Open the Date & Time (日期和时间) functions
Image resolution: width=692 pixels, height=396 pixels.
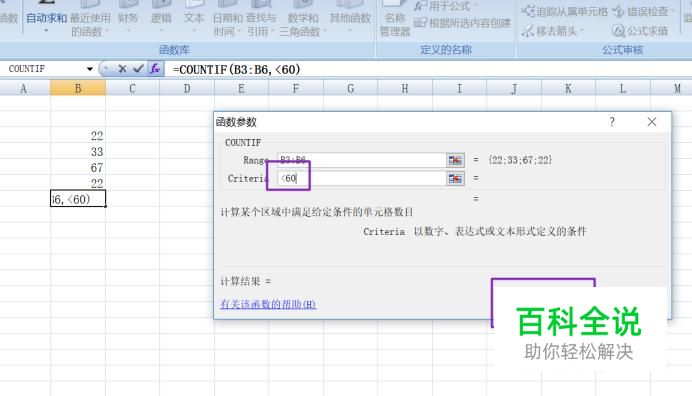click(x=227, y=19)
